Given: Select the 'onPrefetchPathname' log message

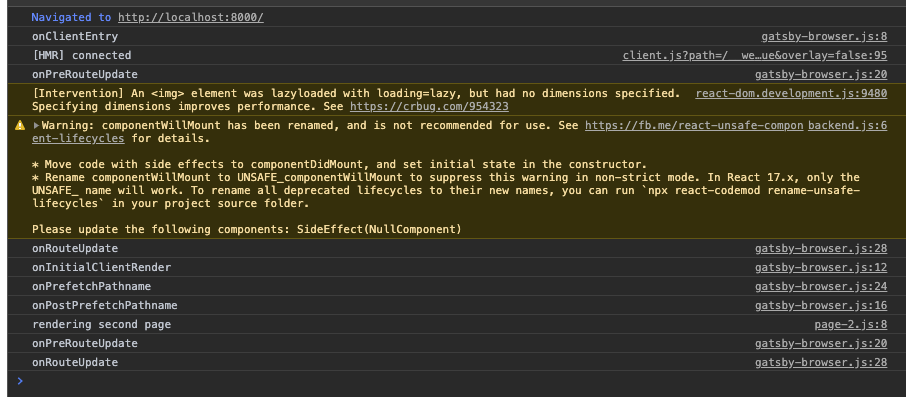Looking at the screenshot, I should 92,287.
